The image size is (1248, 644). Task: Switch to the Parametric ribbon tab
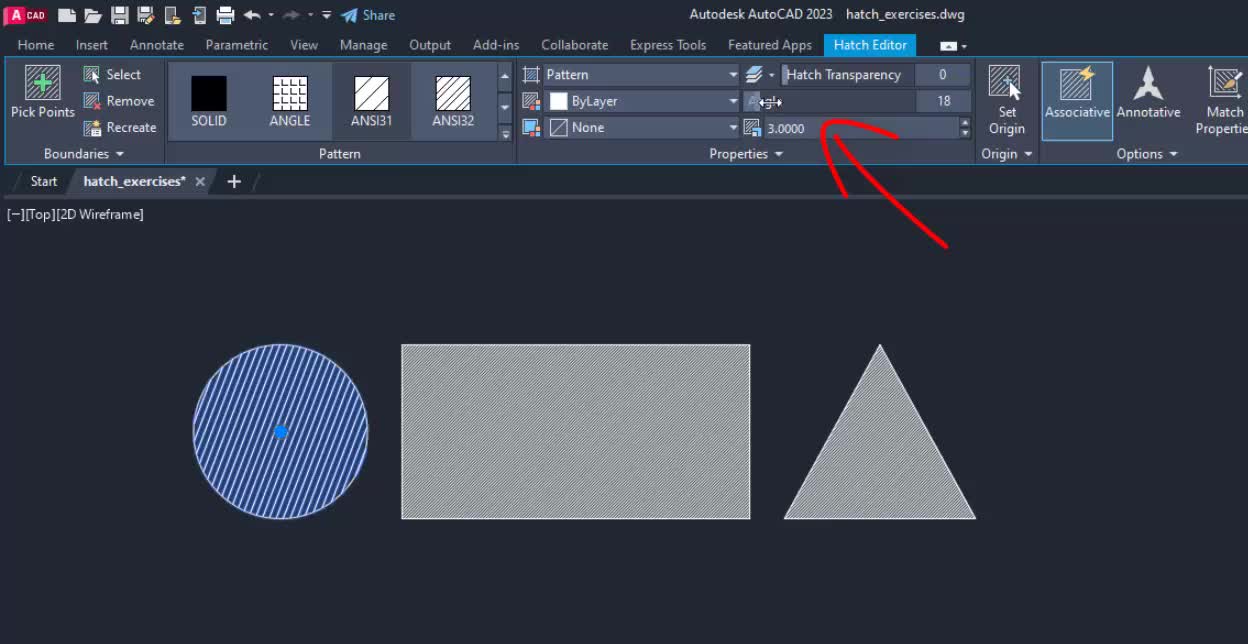point(236,45)
